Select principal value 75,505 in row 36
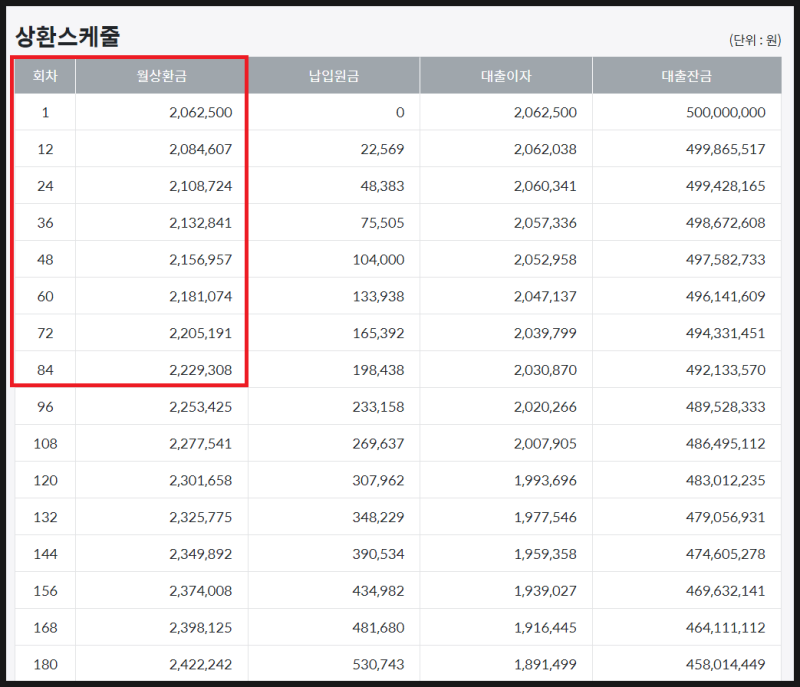The image size is (800, 687). pyautogui.click(x=382, y=223)
